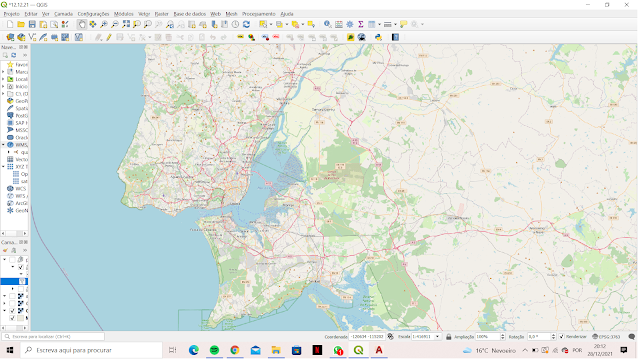Open the select features tool dropdown arrow
The width and height of the screenshot is (640, 361).
click(271, 25)
